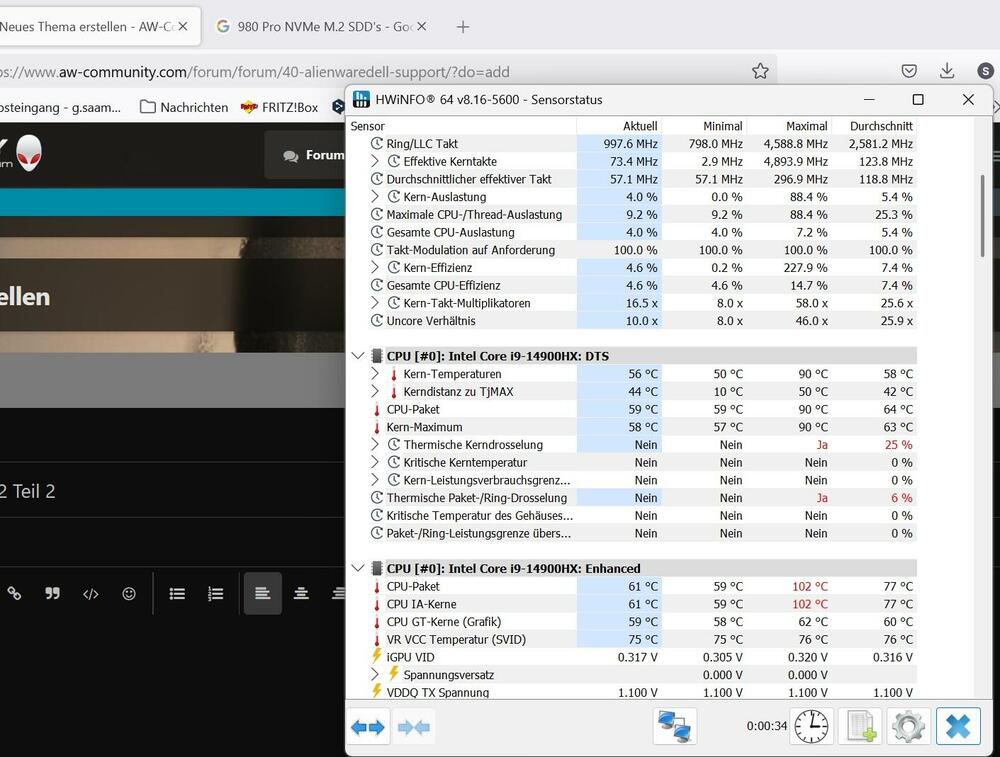1000x757 pixels.
Task: Bookmark this page with the star icon
Action: pyautogui.click(x=760, y=71)
